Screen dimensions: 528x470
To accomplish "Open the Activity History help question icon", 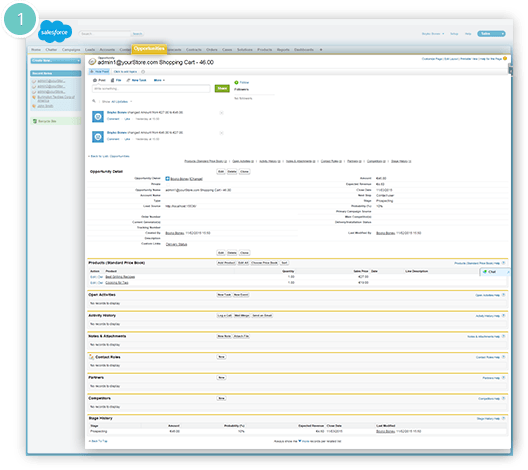I will [x=504, y=316].
